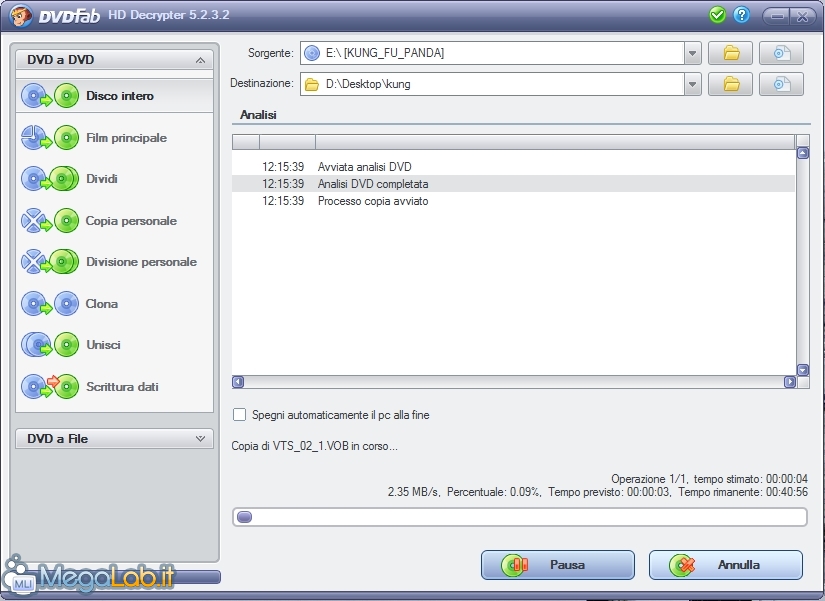Click the Sorgente path field

pyautogui.click(x=492, y=53)
